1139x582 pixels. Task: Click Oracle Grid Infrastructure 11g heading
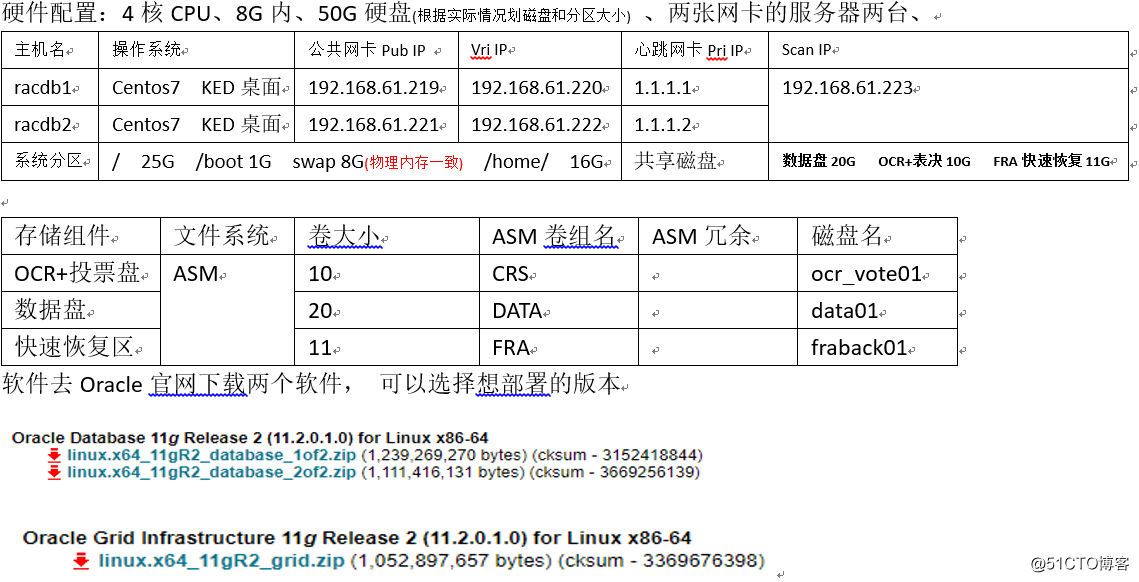click(357, 538)
